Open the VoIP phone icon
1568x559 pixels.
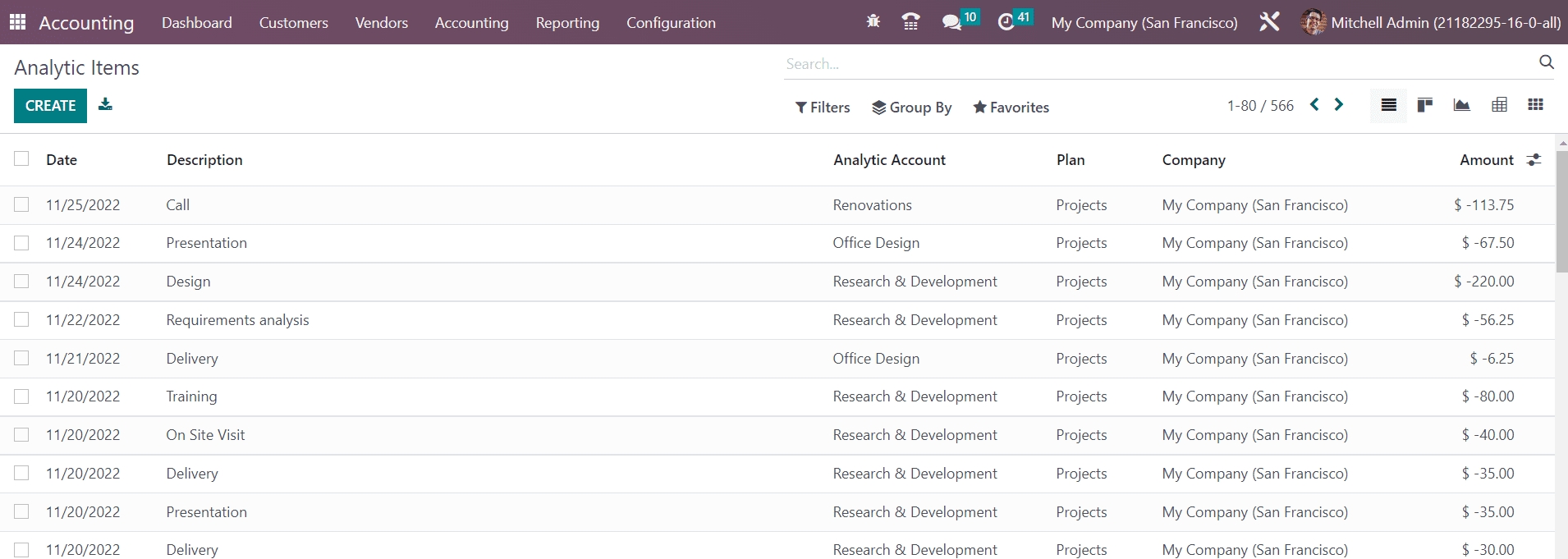910,22
